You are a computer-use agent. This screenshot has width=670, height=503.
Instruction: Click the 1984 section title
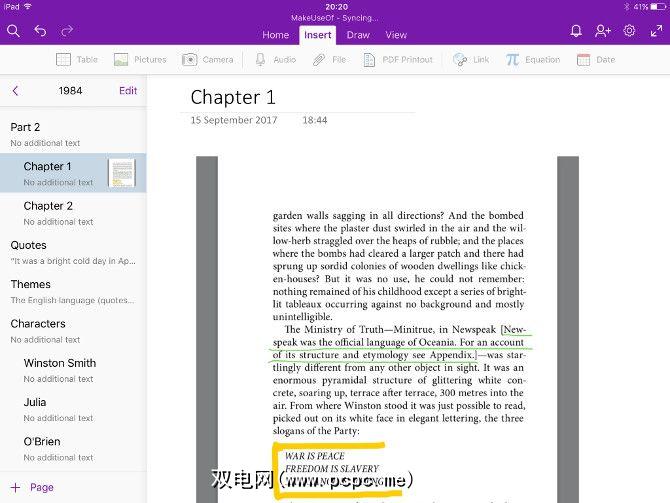pyautogui.click(x=71, y=91)
